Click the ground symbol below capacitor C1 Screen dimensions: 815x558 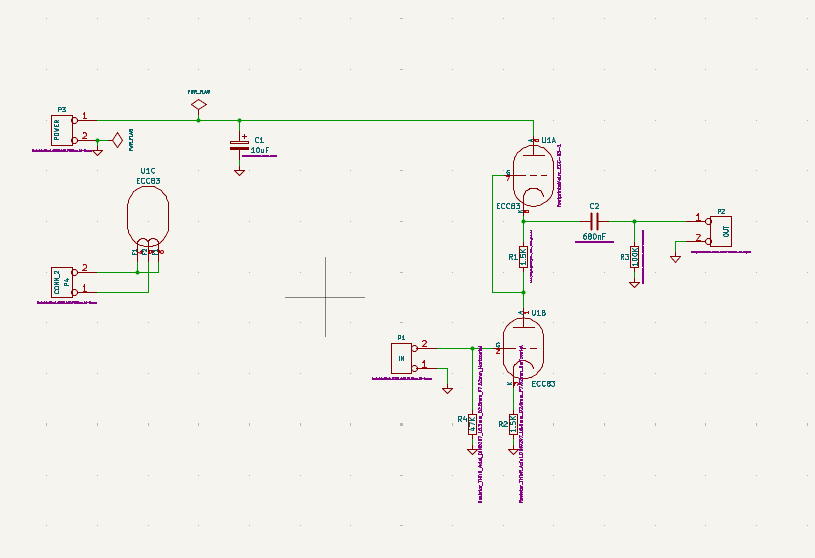pos(239,172)
